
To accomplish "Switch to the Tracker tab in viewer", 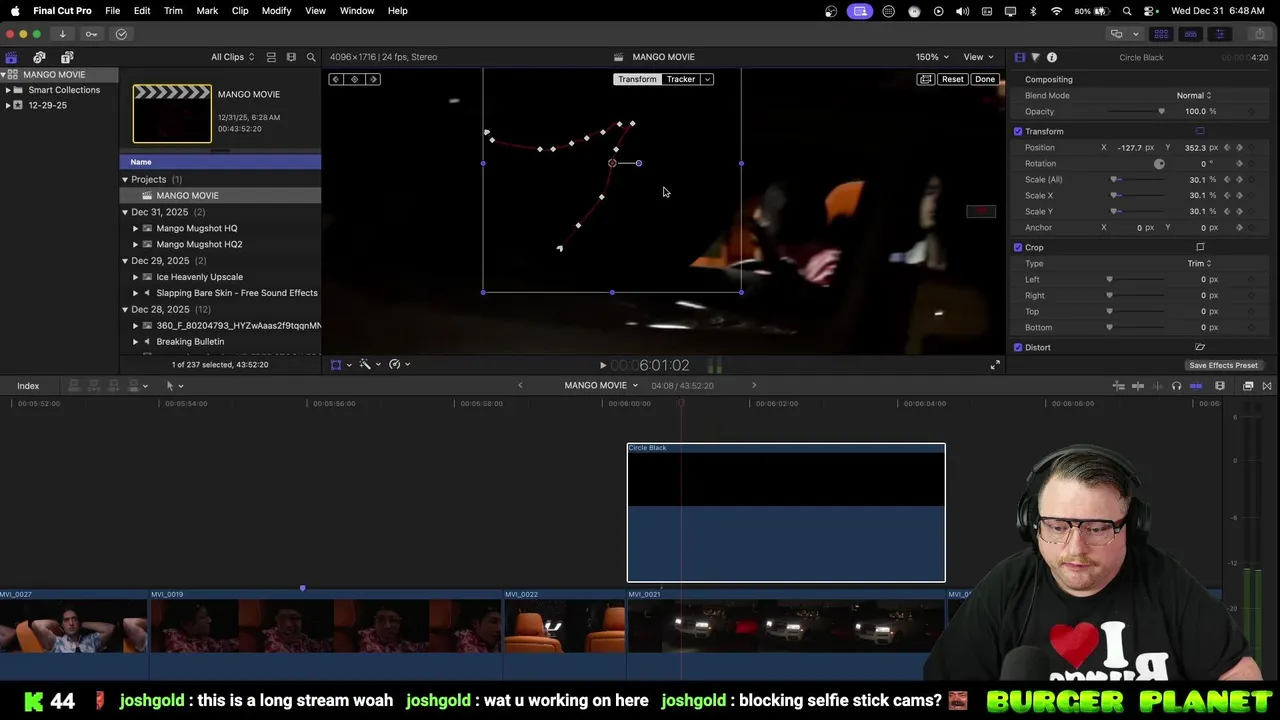I will coord(681,79).
